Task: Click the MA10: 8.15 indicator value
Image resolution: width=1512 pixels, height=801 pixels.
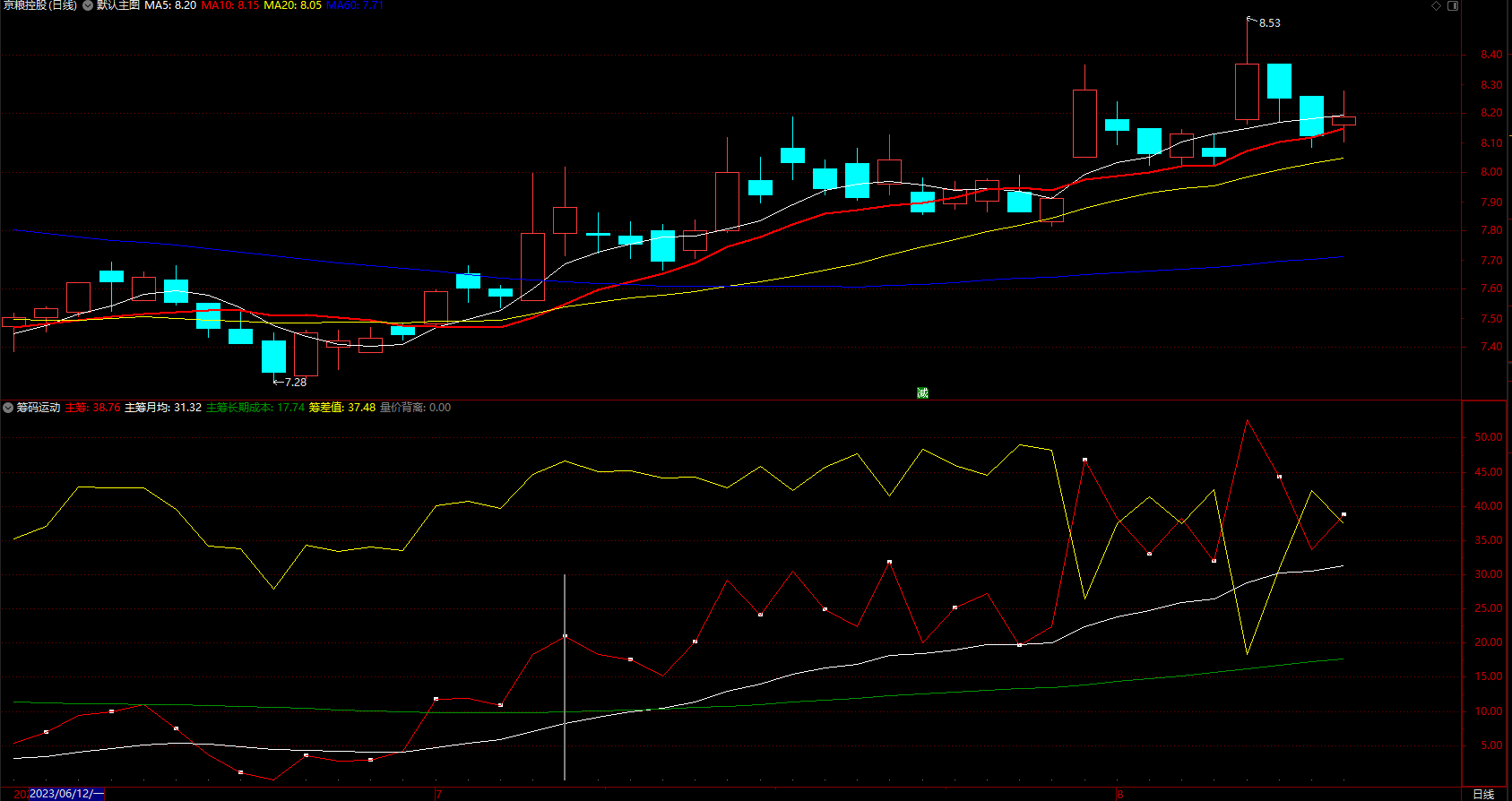Action: tap(230, 5)
